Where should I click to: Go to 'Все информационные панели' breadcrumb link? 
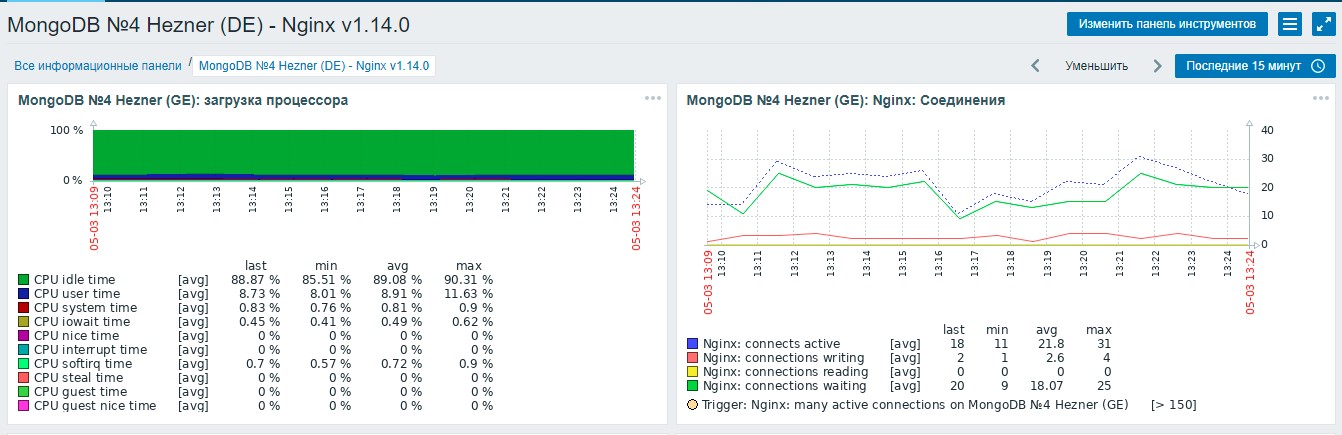click(x=98, y=65)
